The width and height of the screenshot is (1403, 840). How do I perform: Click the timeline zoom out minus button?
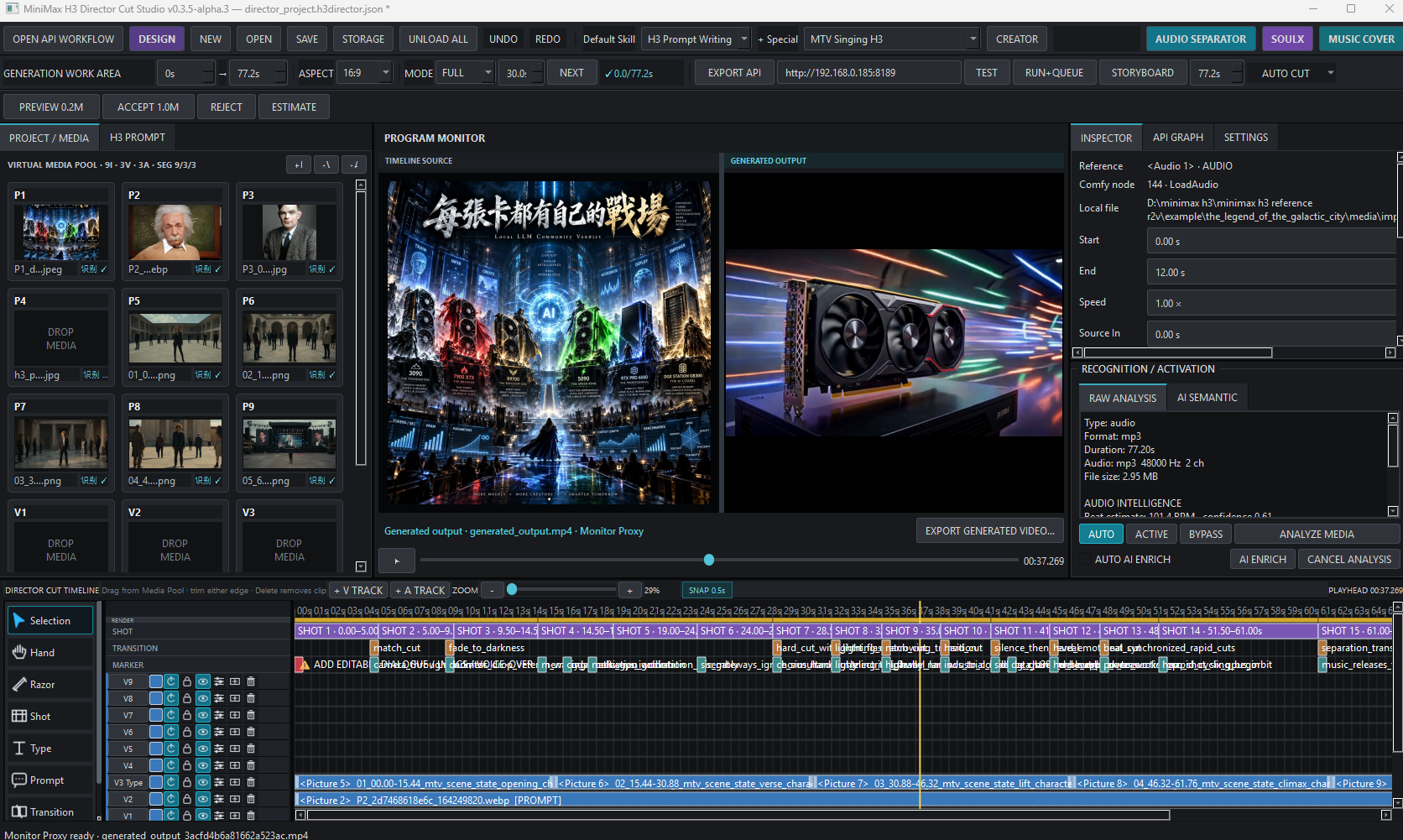493,591
